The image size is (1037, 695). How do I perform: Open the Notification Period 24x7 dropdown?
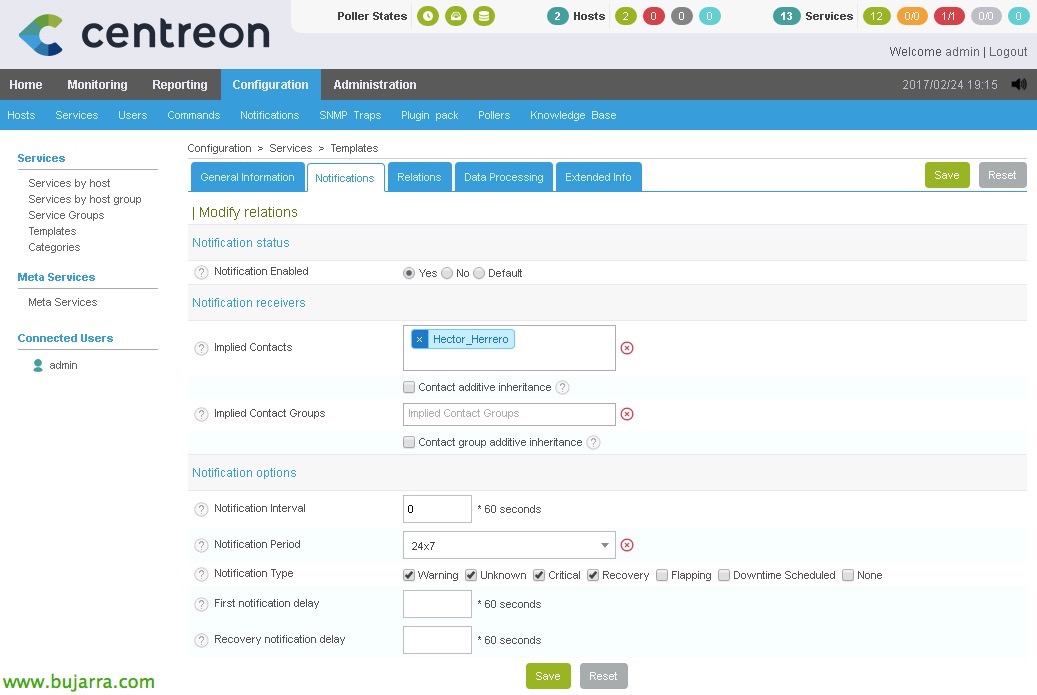point(509,546)
